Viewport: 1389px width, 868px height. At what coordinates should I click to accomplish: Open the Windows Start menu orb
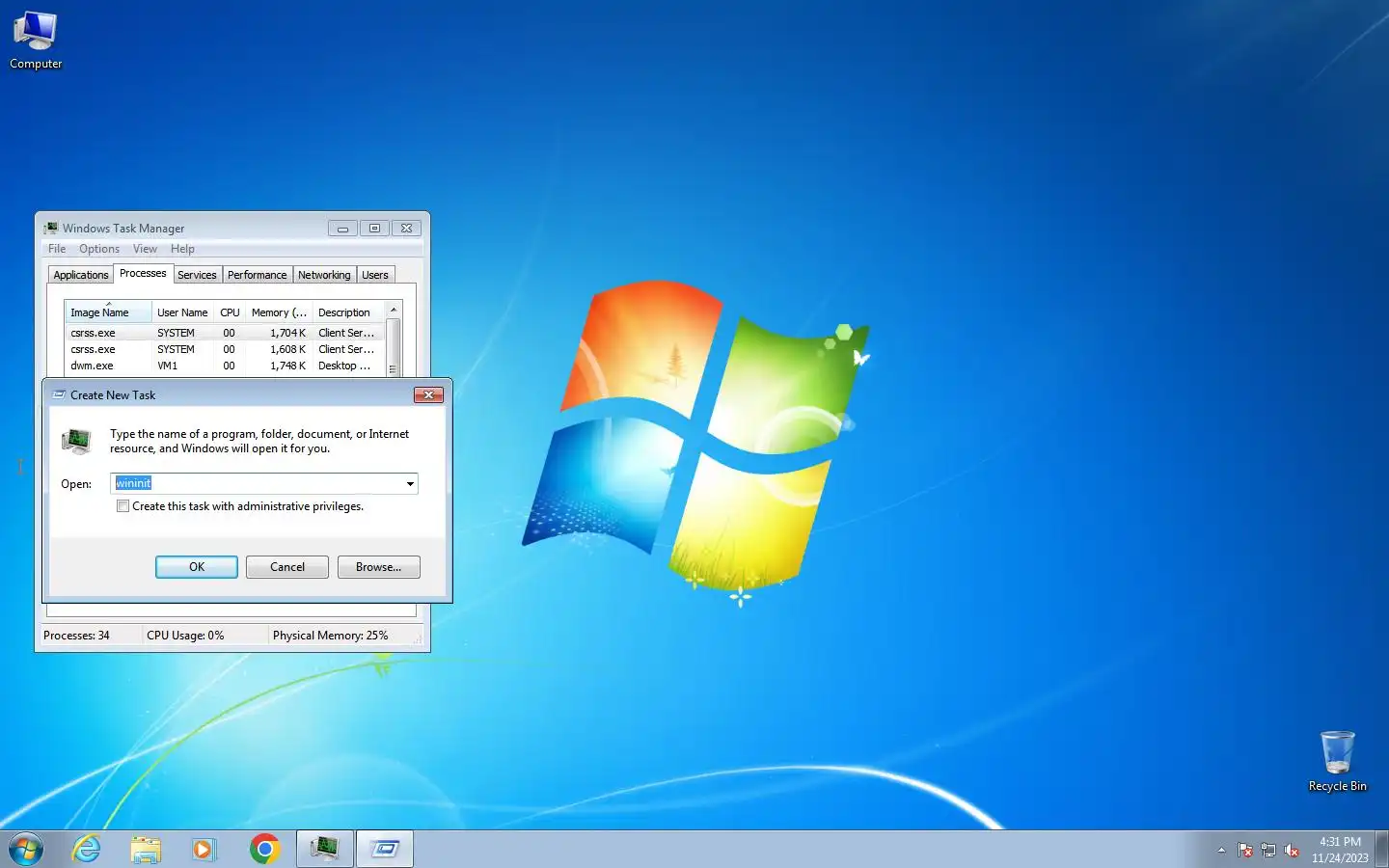[x=26, y=849]
